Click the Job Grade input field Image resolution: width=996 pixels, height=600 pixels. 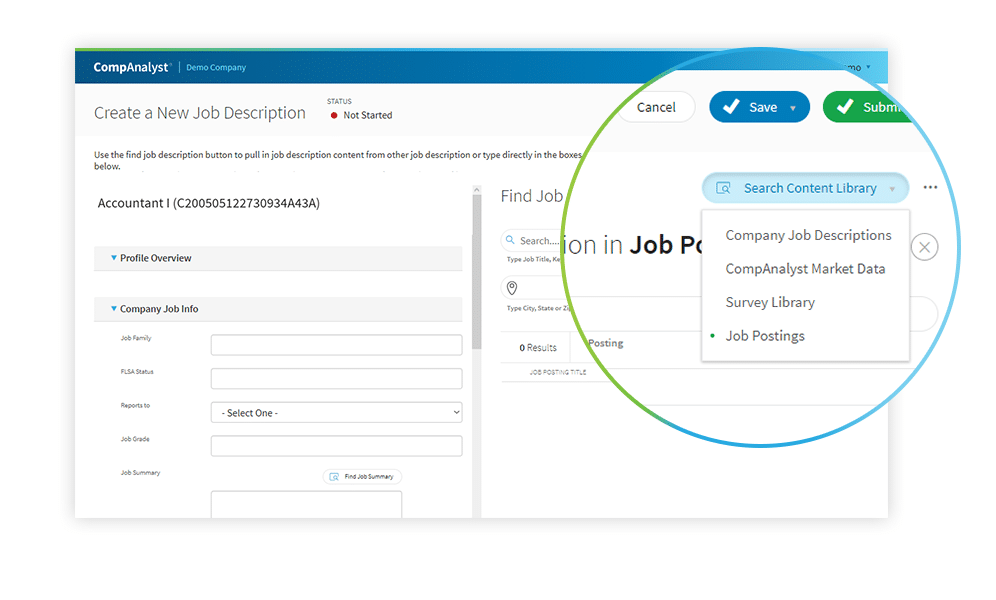click(337, 446)
